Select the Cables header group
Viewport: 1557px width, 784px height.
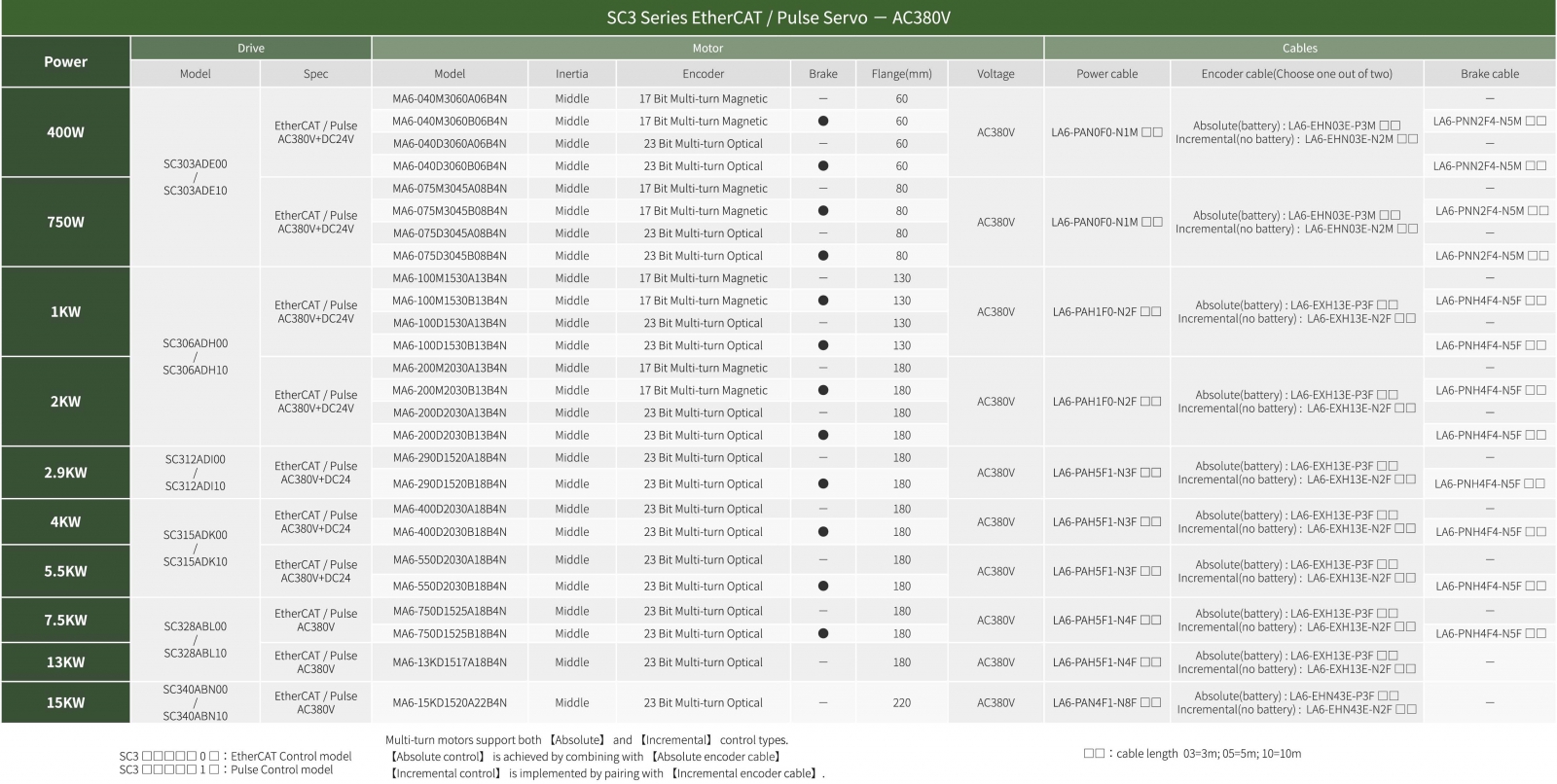[x=1299, y=48]
